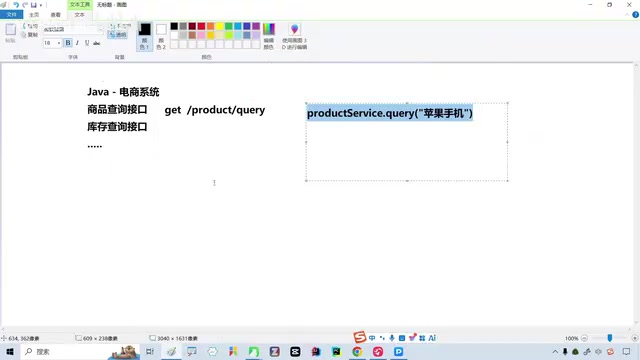The height and width of the screenshot is (360, 640).
Task: Pick the purple color swatch
Action: click(x=256, y=26)
